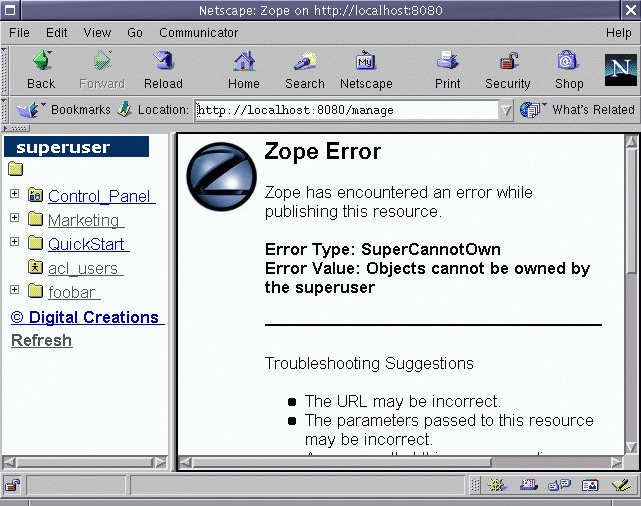Open the File menu
This screenshot has height=506, width=641.
coord(19,33)
